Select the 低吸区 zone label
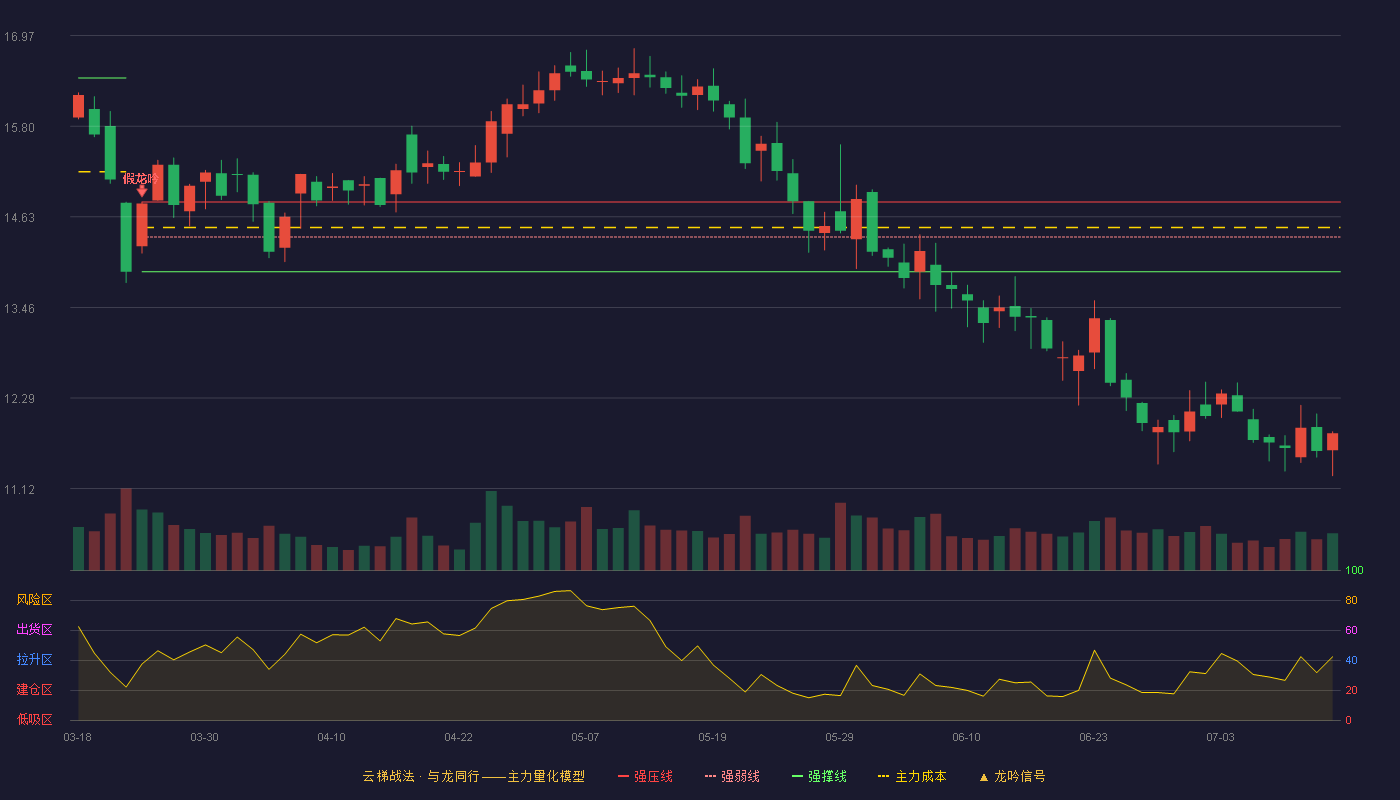The image size is (1400, 800). [x=34, y=719]
